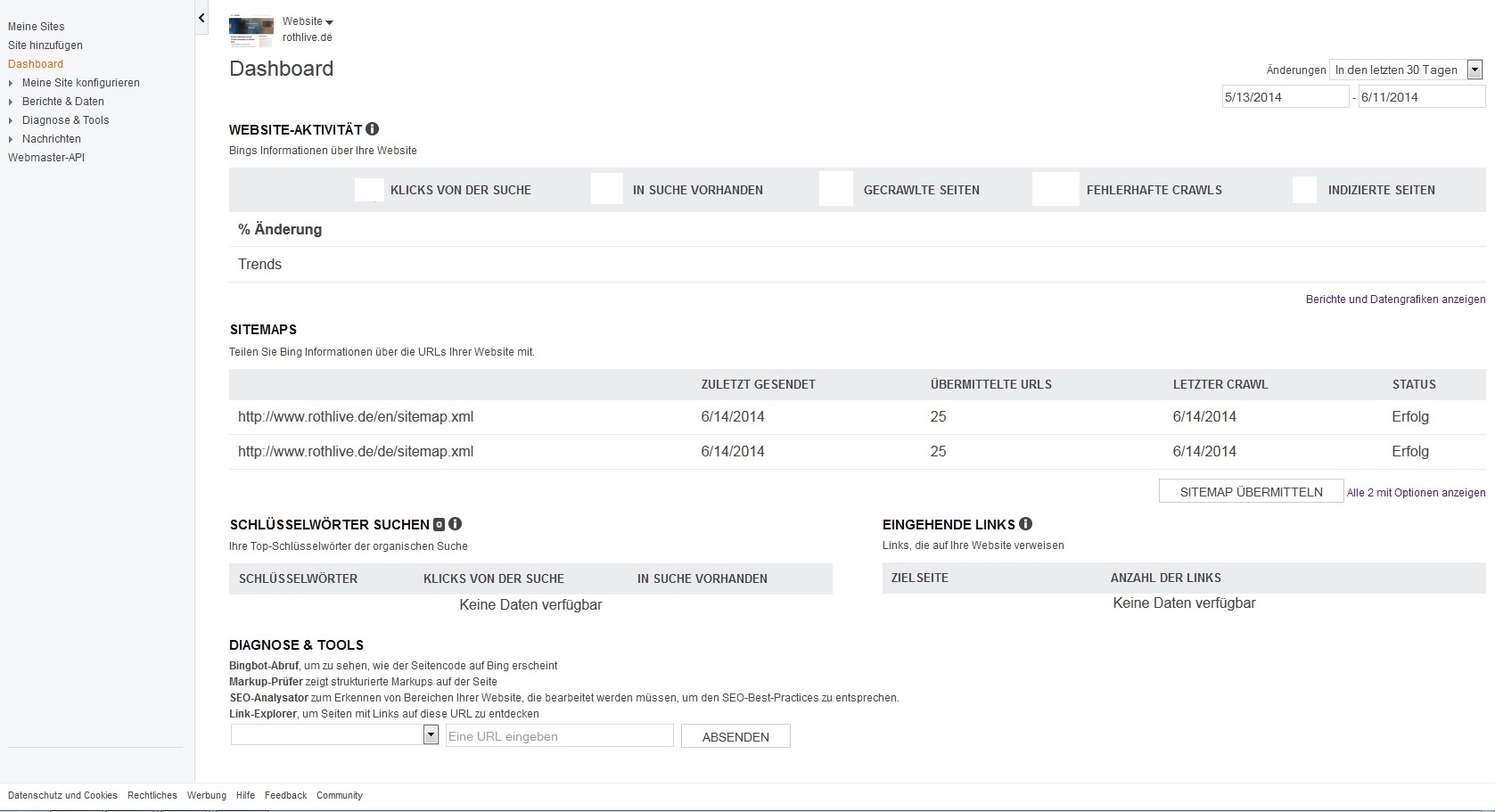Screen dimensions: 1495x812
Task: Open Rechtliches footer link
Action: [x=152, y=795]
